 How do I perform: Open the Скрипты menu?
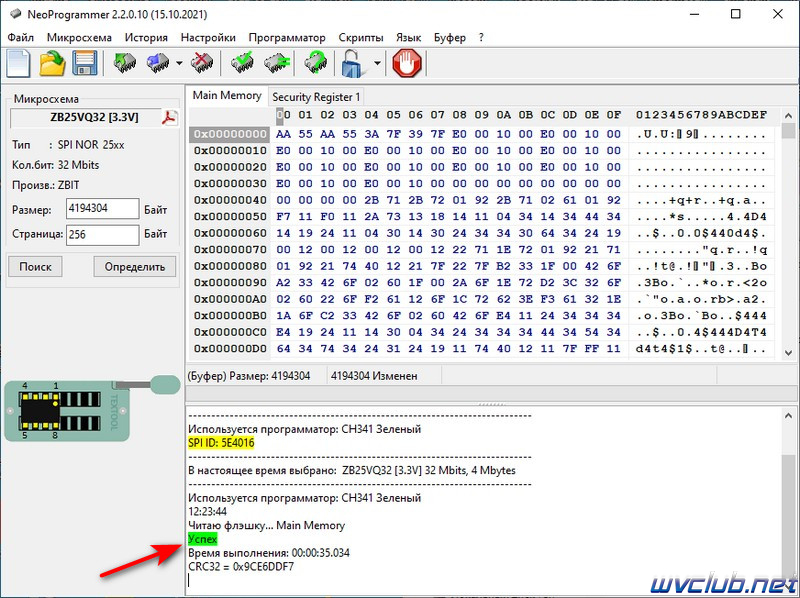point(361,37)
